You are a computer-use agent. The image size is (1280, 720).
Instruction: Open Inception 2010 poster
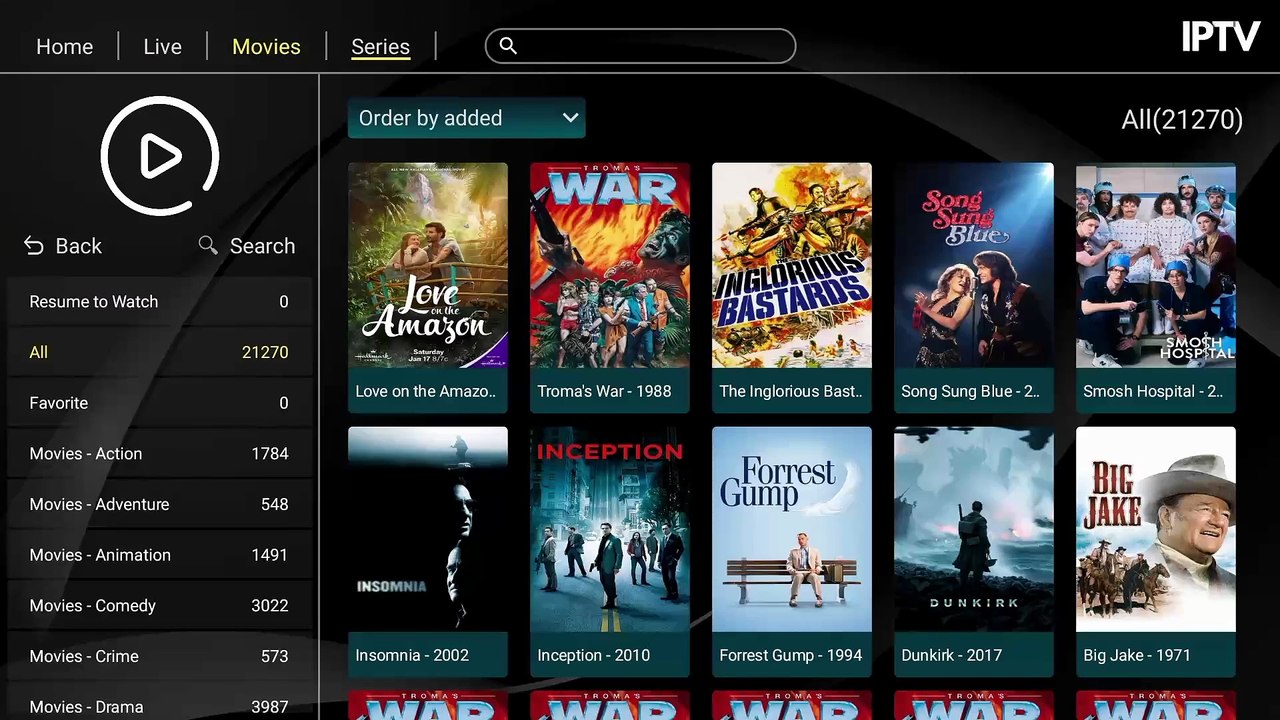coord(610,529)
